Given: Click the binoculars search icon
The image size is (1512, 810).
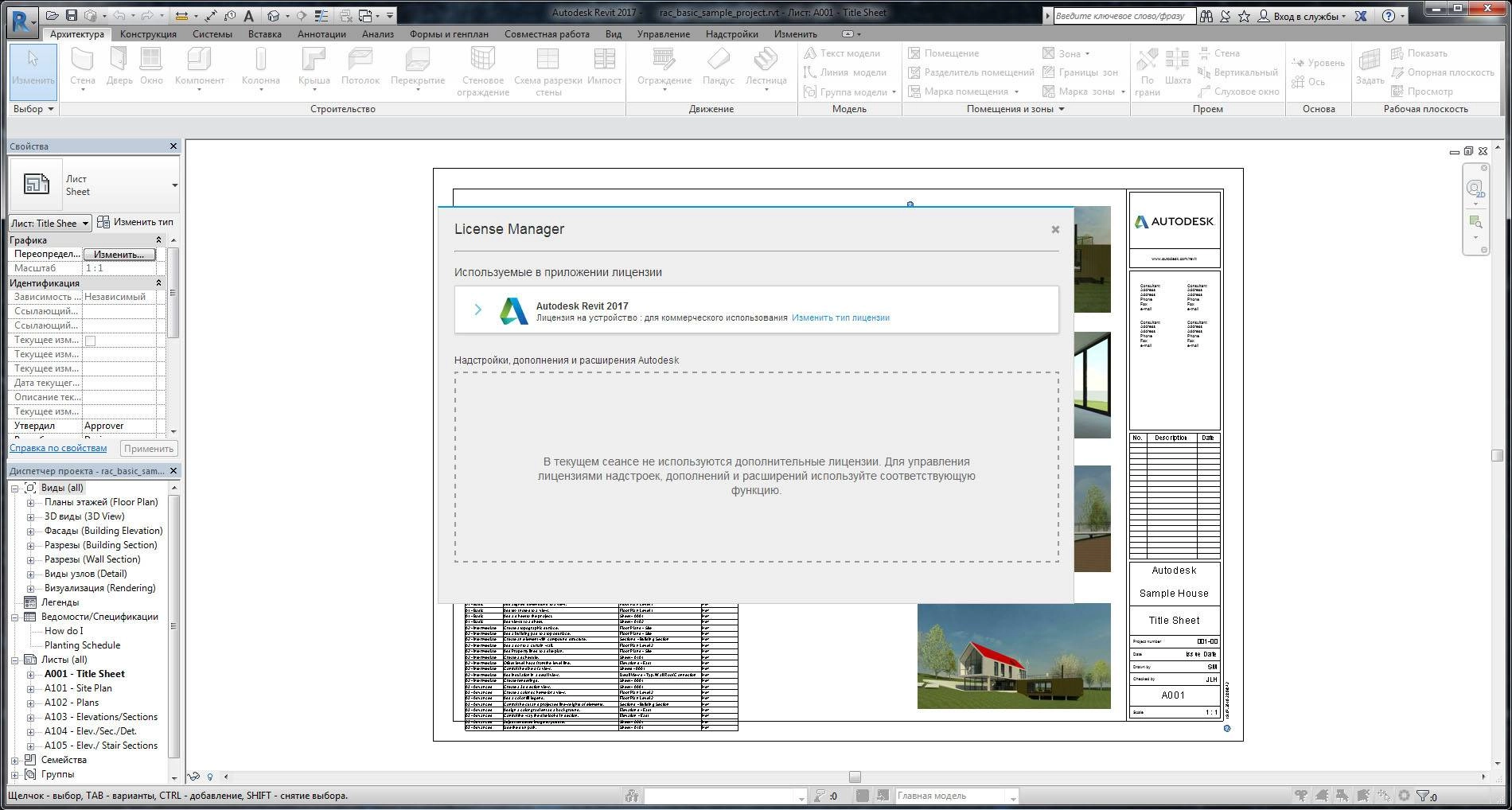Looking at the screenshot, I should pos(1206,16).
